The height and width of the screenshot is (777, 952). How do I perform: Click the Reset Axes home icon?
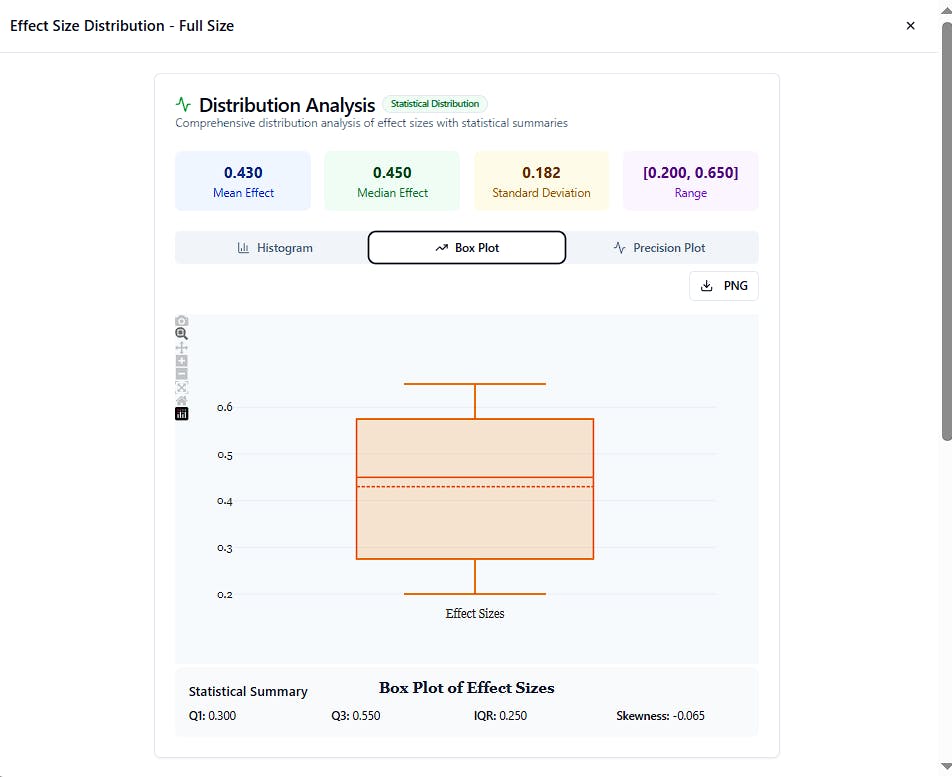pyautogui.click(x=182, y=400)
